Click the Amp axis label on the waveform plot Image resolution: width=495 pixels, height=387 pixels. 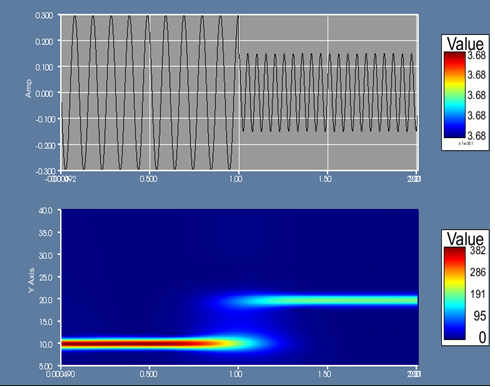point(28,89)
